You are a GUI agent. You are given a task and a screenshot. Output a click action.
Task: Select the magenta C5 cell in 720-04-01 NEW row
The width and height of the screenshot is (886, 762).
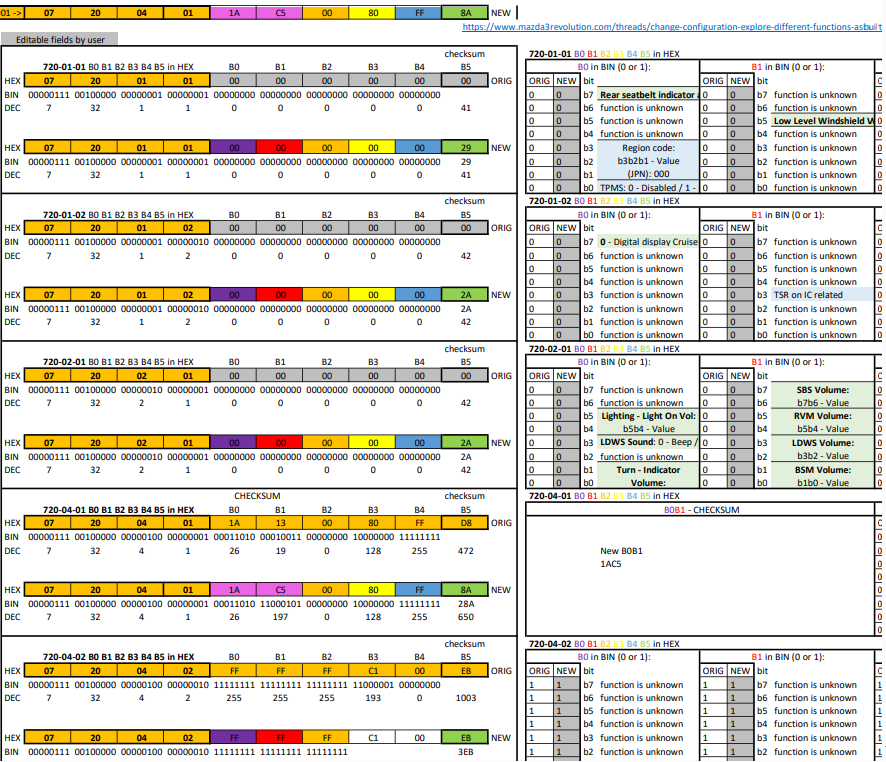click(x=280, y=590)
